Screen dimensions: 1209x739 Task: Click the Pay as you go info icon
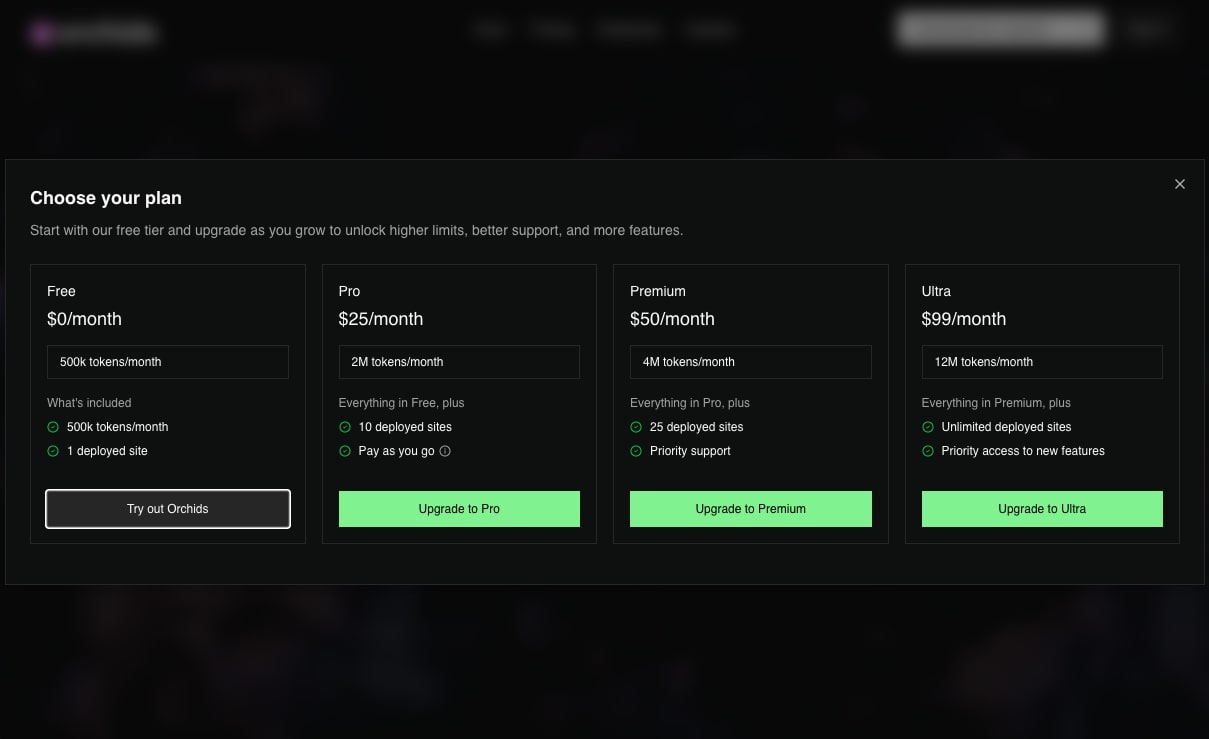point(445,451)
